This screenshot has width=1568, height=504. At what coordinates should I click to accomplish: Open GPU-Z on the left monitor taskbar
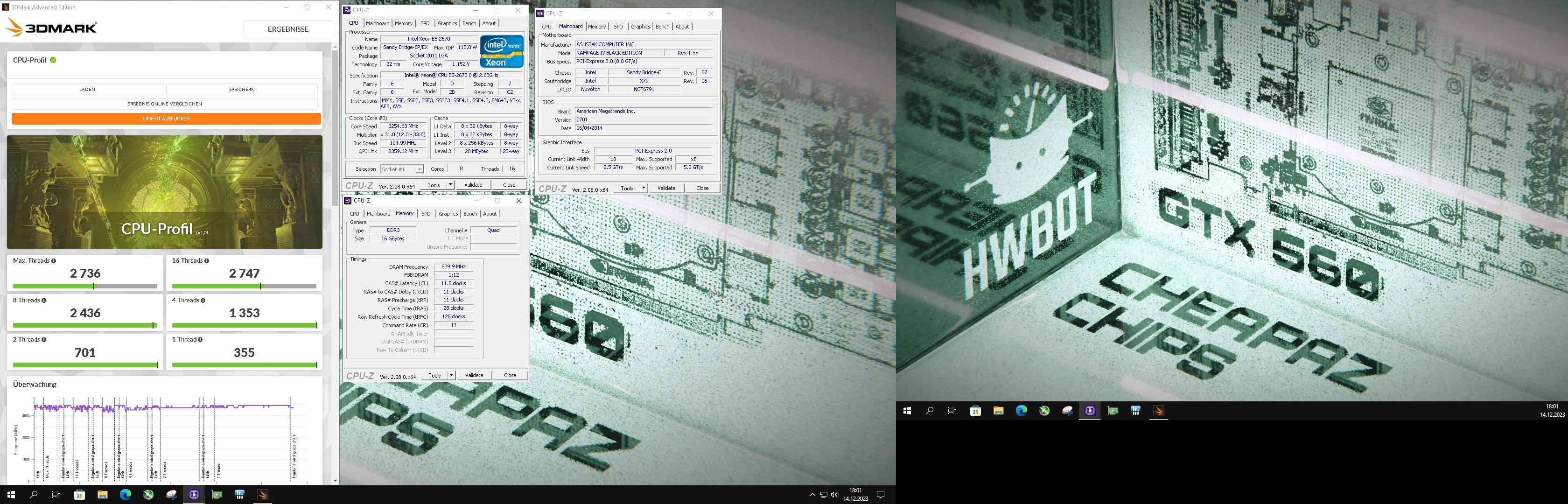coord(217,495)
